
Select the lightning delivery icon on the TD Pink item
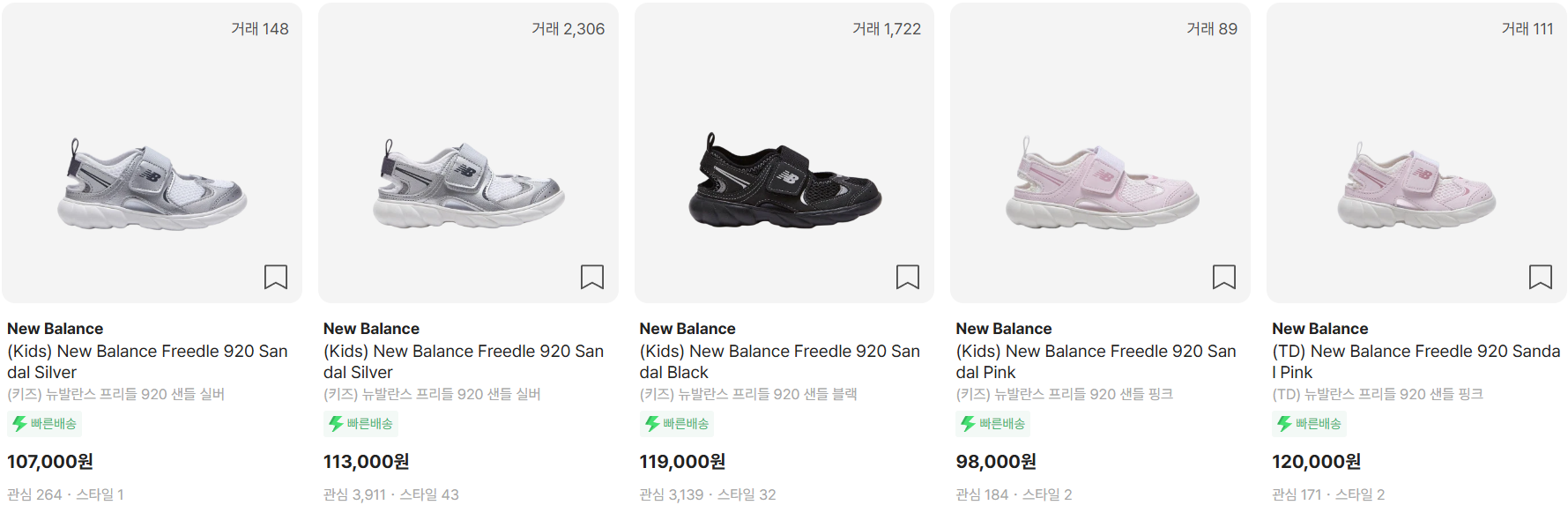[1282, 423]
